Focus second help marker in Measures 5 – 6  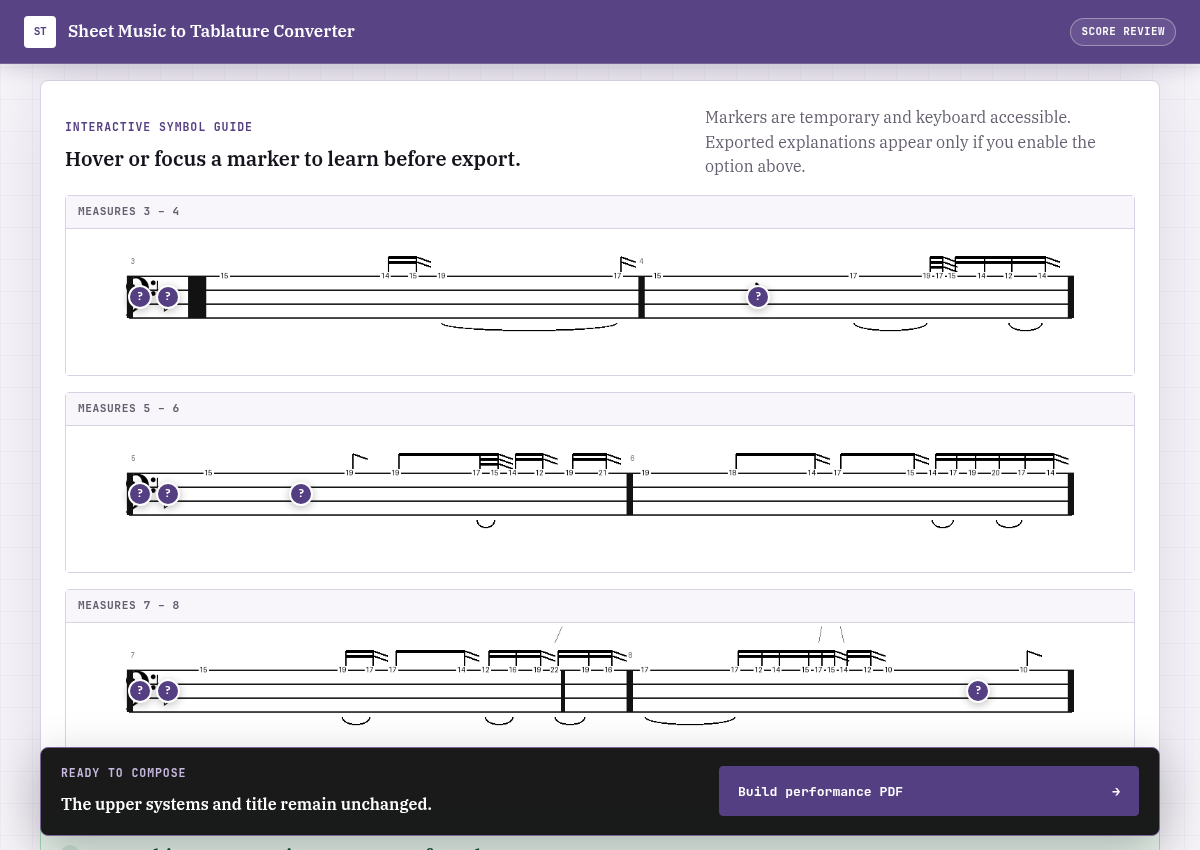(x=168, y=494)
